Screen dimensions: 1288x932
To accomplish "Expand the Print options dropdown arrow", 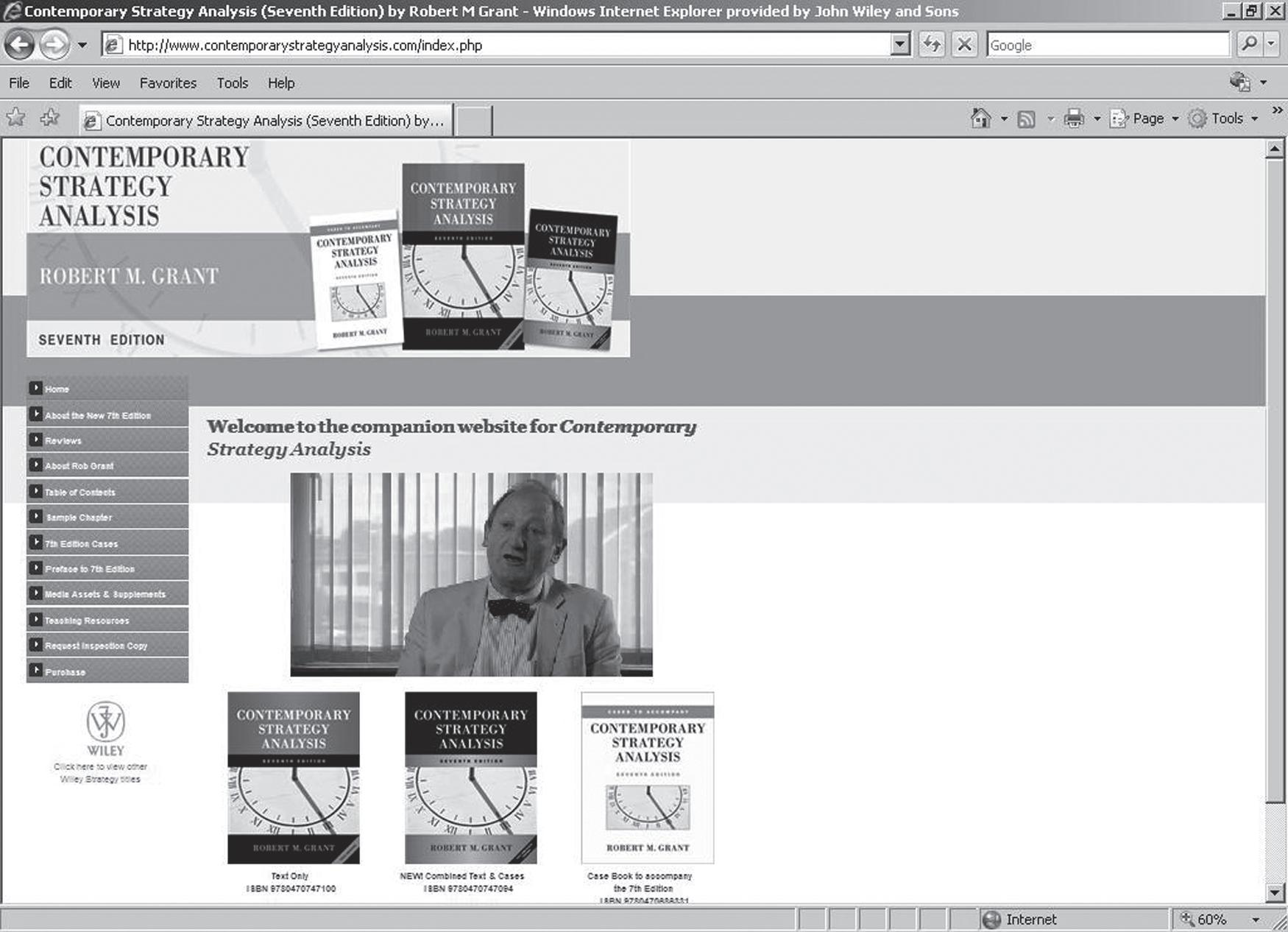I will point(1097,119).
